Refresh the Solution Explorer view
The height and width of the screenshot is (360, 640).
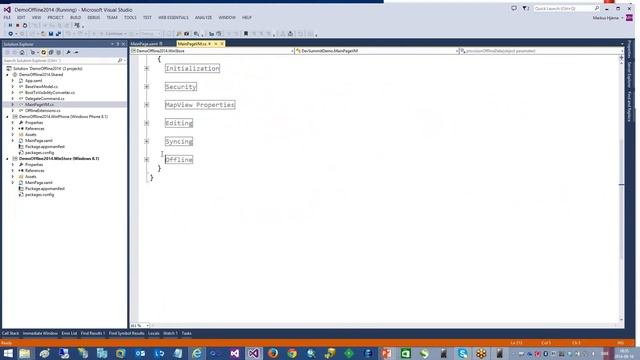(x=44, y=53)
